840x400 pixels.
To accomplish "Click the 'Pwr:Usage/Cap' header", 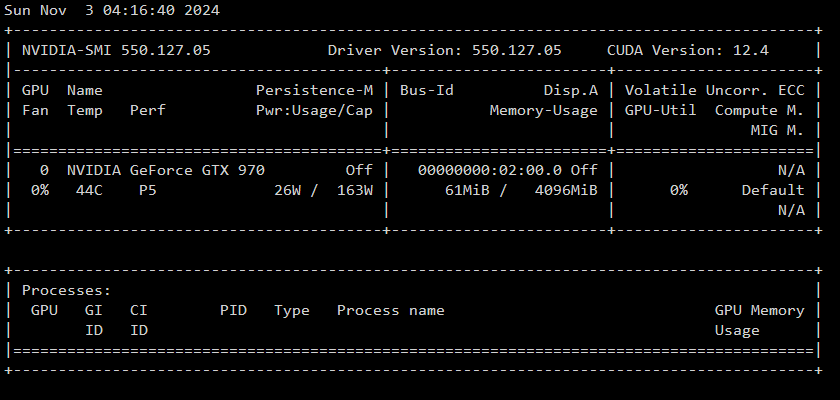I will click(314, 110).
